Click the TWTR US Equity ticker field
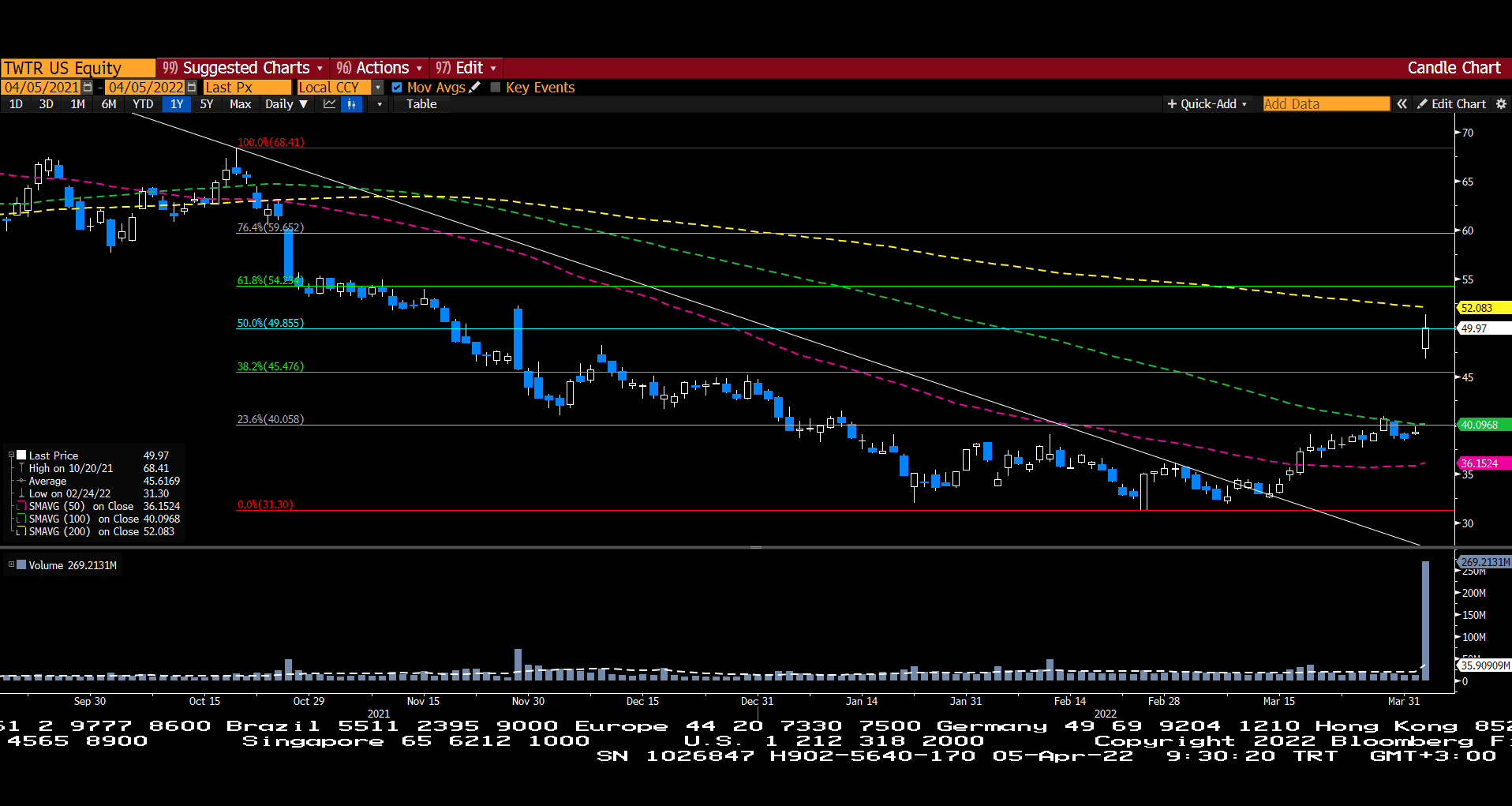 coord(78,68)
